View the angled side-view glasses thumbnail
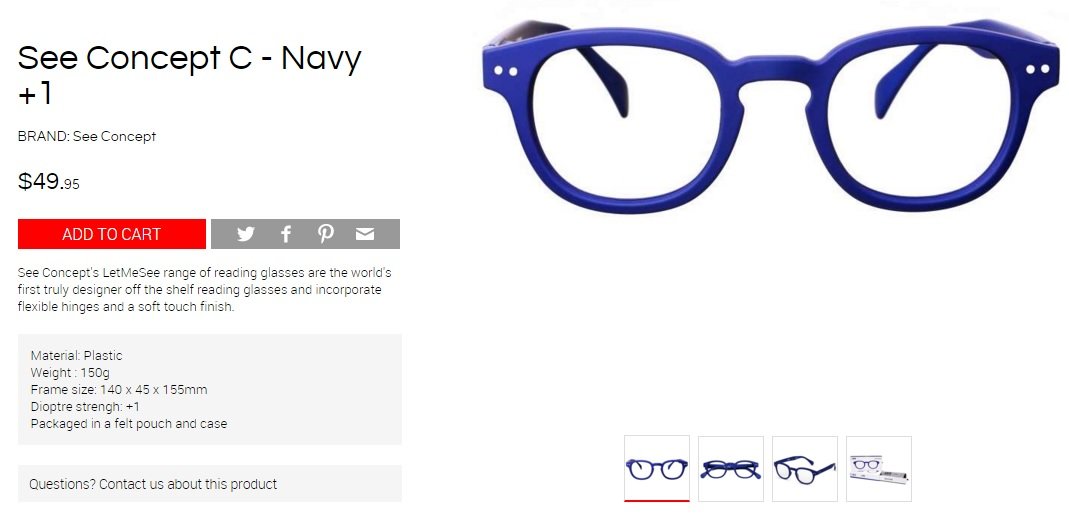The image size is (1069, 514). pyautogui.click(x=804, y=468)
